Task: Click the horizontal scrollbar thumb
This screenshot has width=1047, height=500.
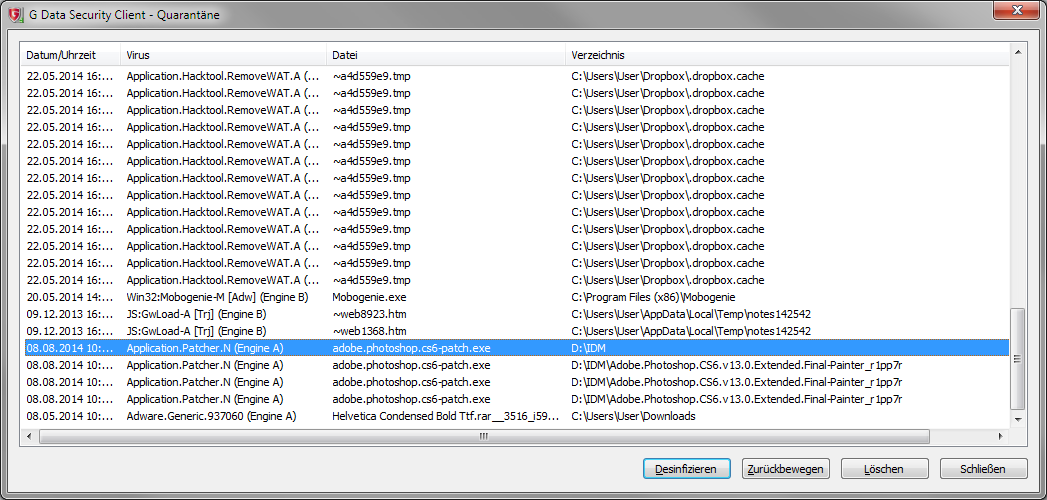Action: (x=484, y=437)
